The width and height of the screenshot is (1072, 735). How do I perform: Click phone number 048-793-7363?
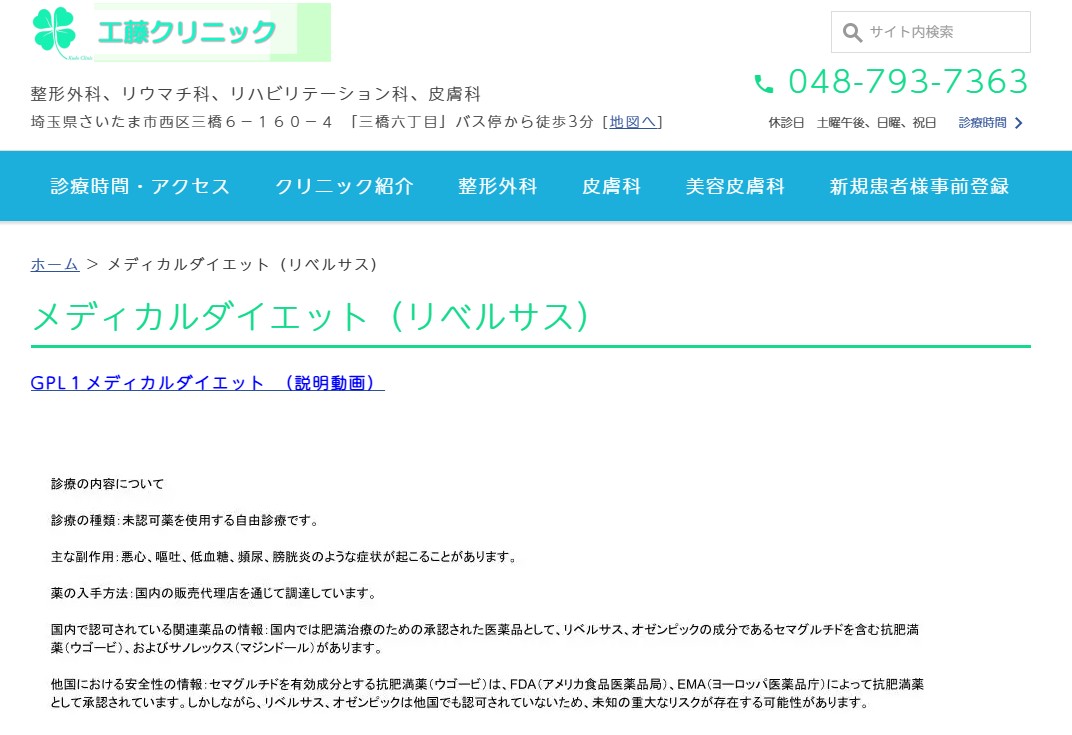pyautogui.click(x=908, y=81)
